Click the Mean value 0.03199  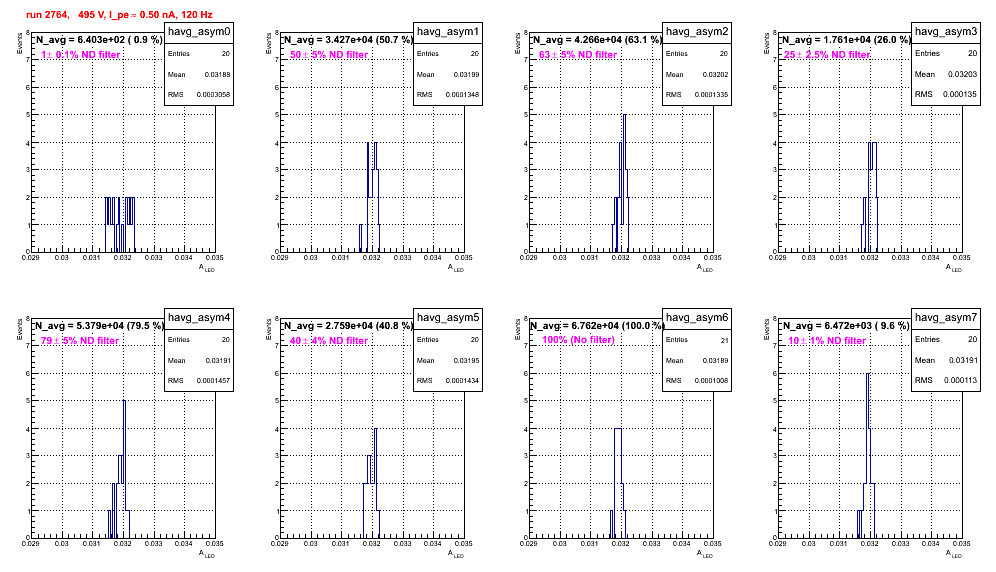pyautogui.click(x=466, y=74)
